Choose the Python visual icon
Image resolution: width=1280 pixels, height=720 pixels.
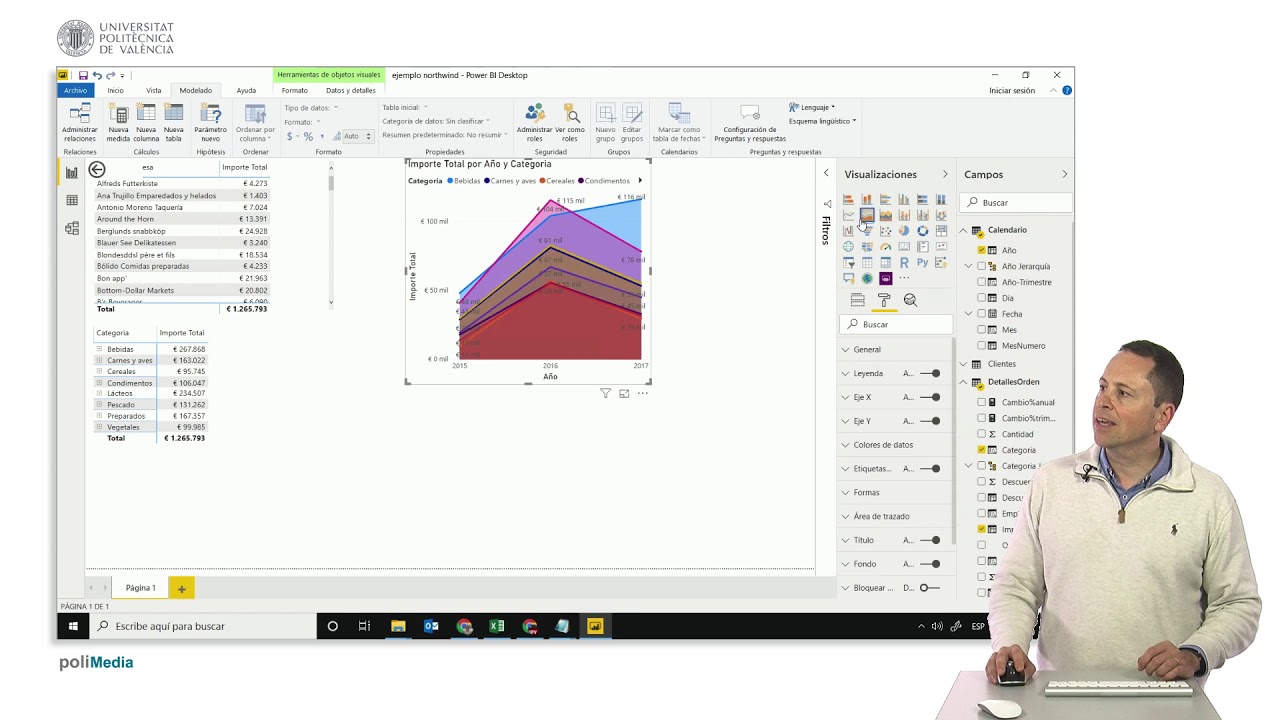[923, 262]
